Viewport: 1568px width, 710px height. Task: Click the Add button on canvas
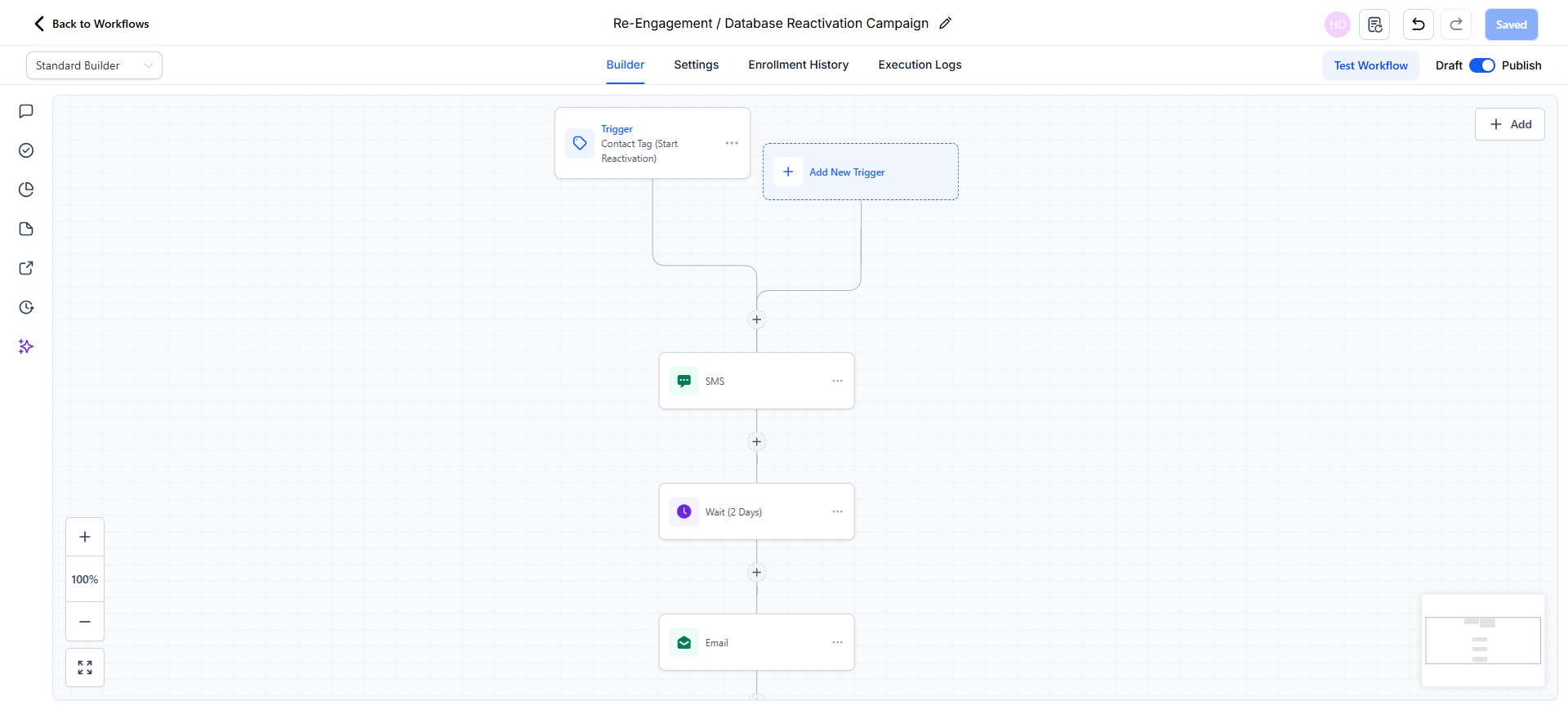[1510, 124]
